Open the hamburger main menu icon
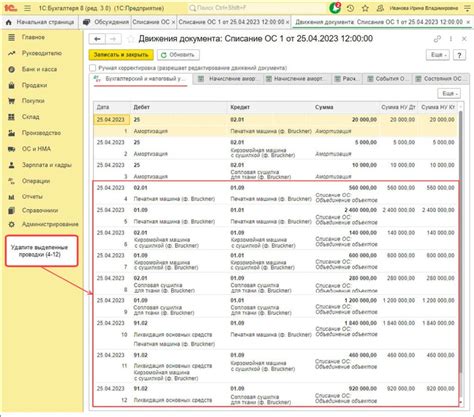The image size is (474, 417). pos(27,8)
